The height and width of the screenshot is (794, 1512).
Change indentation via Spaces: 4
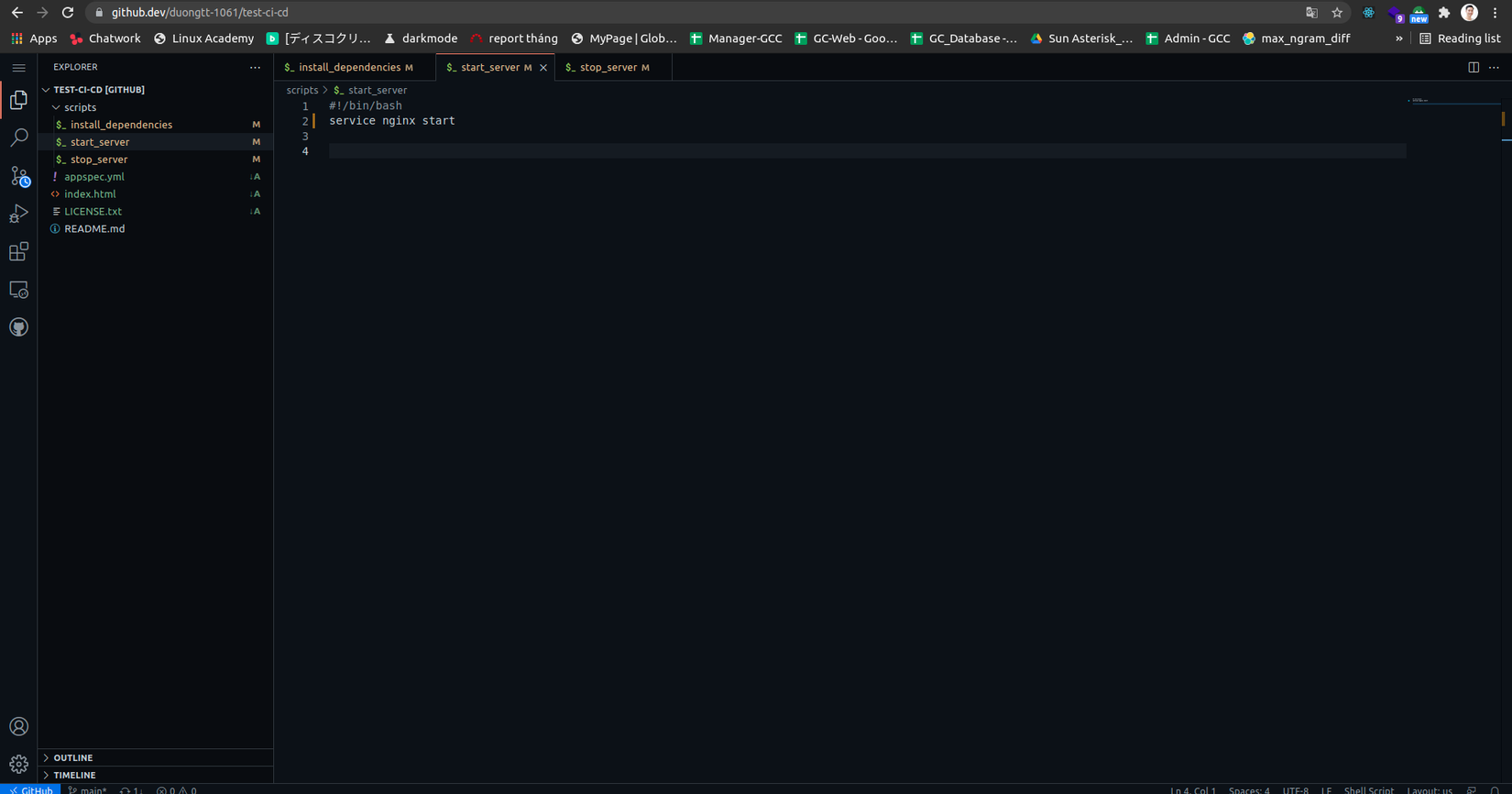[1249, 788]
